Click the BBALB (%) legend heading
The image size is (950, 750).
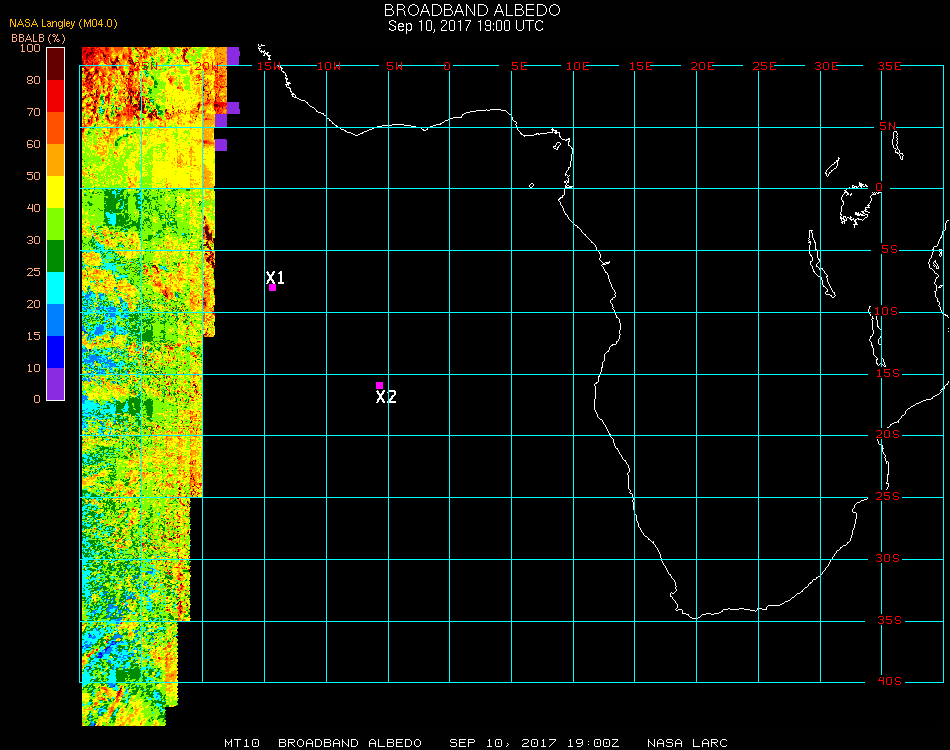pos(38,37)
